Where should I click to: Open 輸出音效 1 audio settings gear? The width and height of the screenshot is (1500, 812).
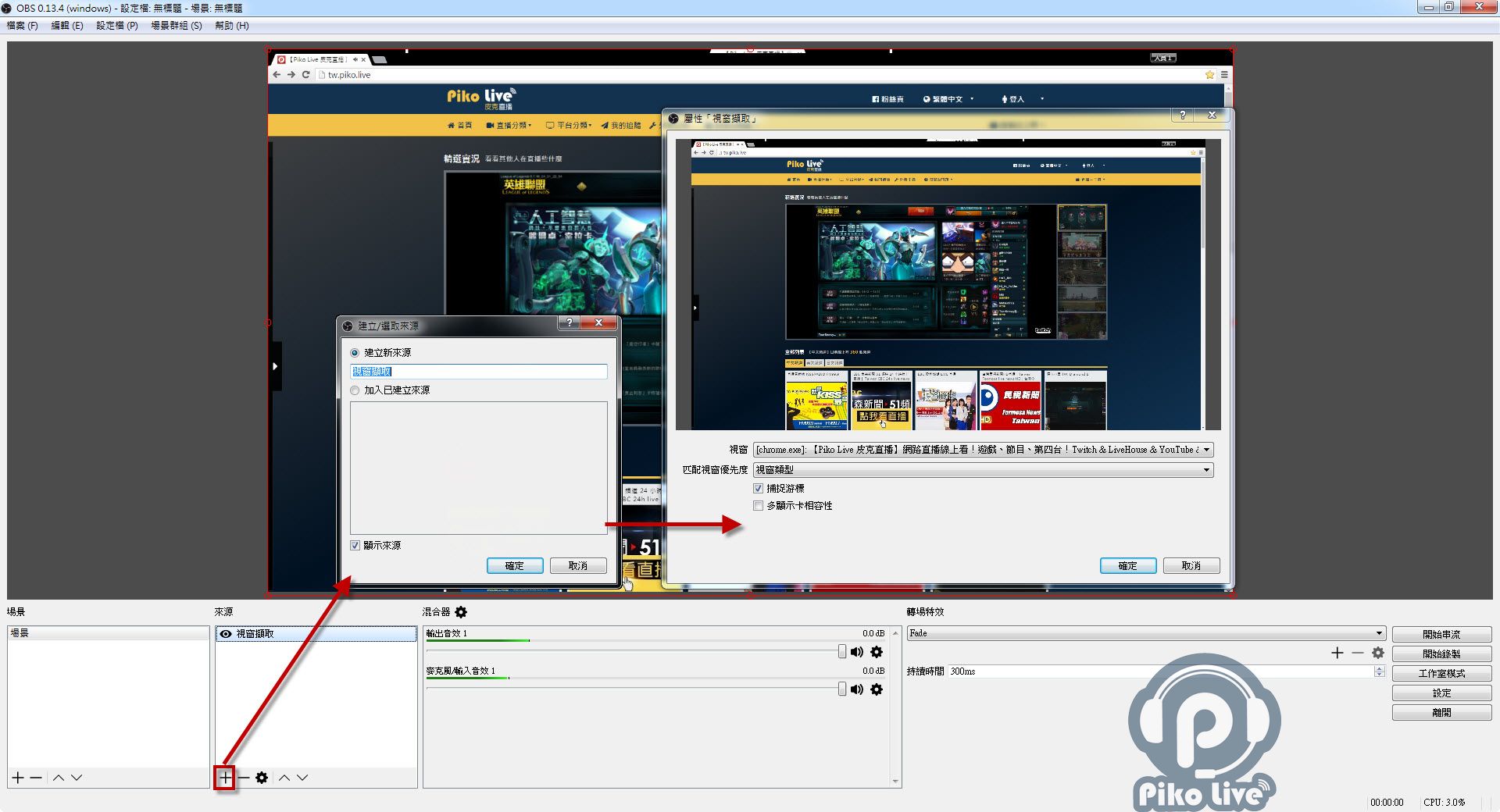click(x=877, y=652)
